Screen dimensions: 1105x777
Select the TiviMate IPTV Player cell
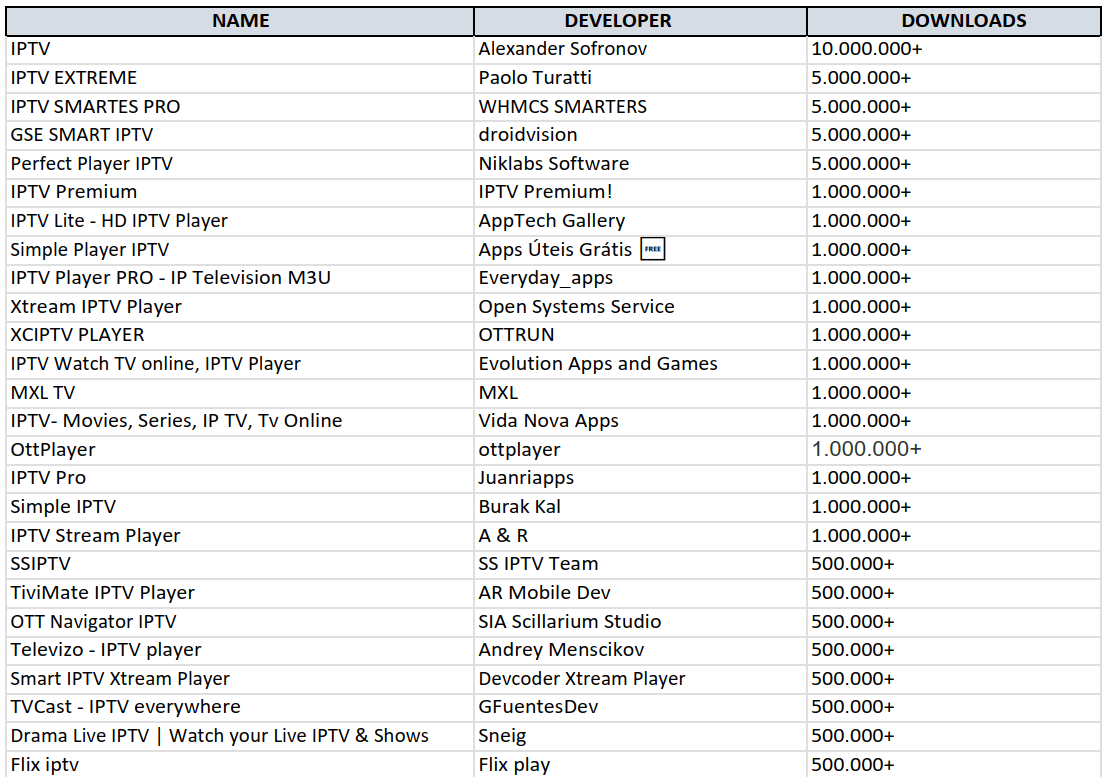coord(103,593)
